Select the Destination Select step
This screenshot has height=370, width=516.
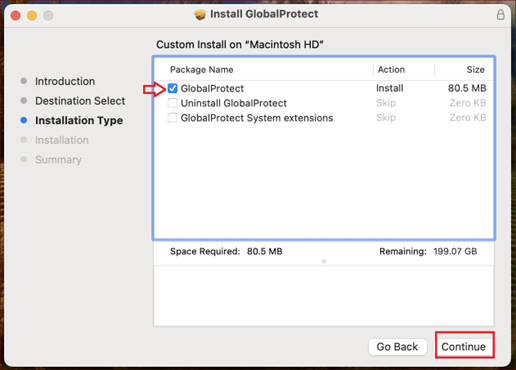[x=80, y=101]
